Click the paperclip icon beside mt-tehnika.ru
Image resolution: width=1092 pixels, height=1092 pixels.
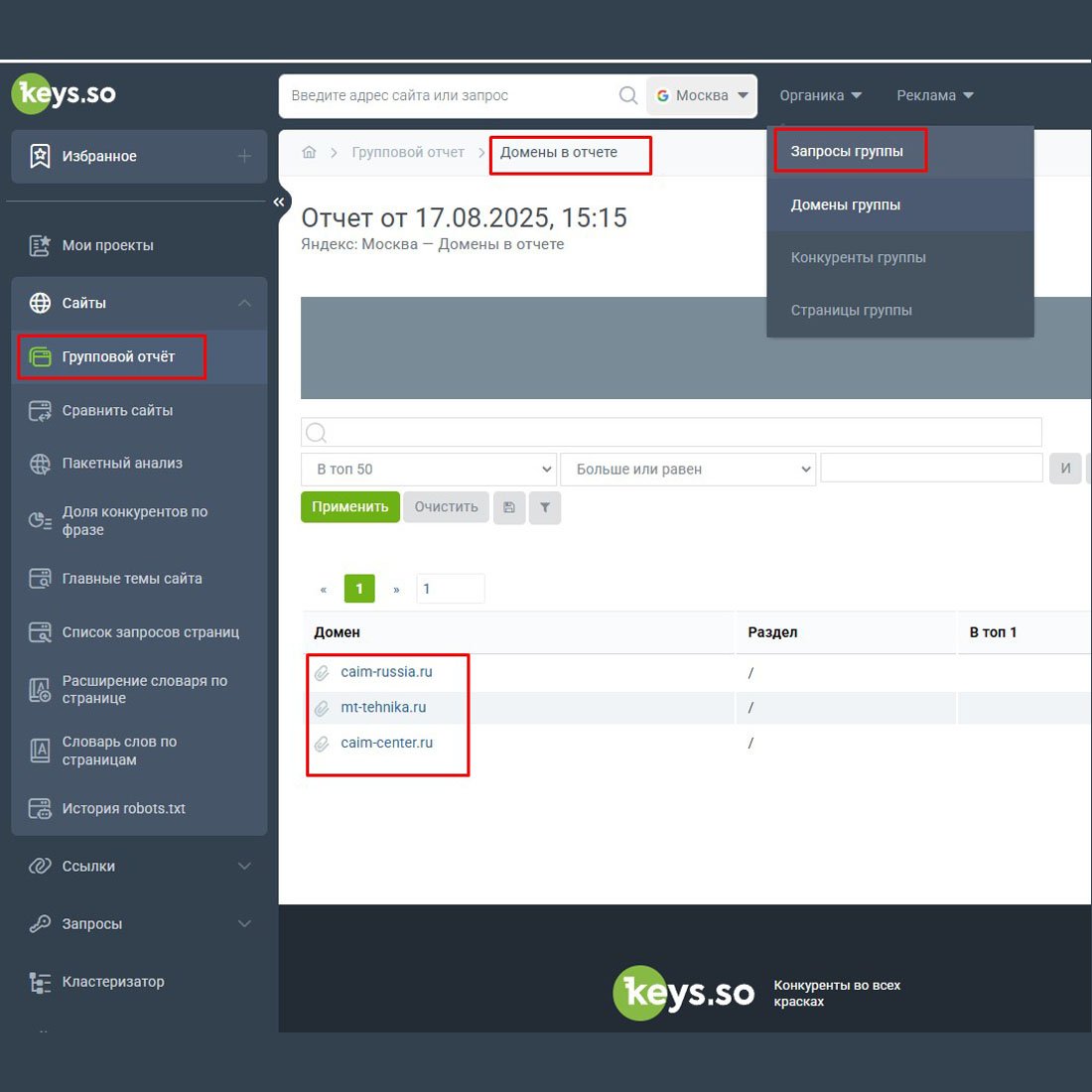pyautogui.click(x=322, y=709)
